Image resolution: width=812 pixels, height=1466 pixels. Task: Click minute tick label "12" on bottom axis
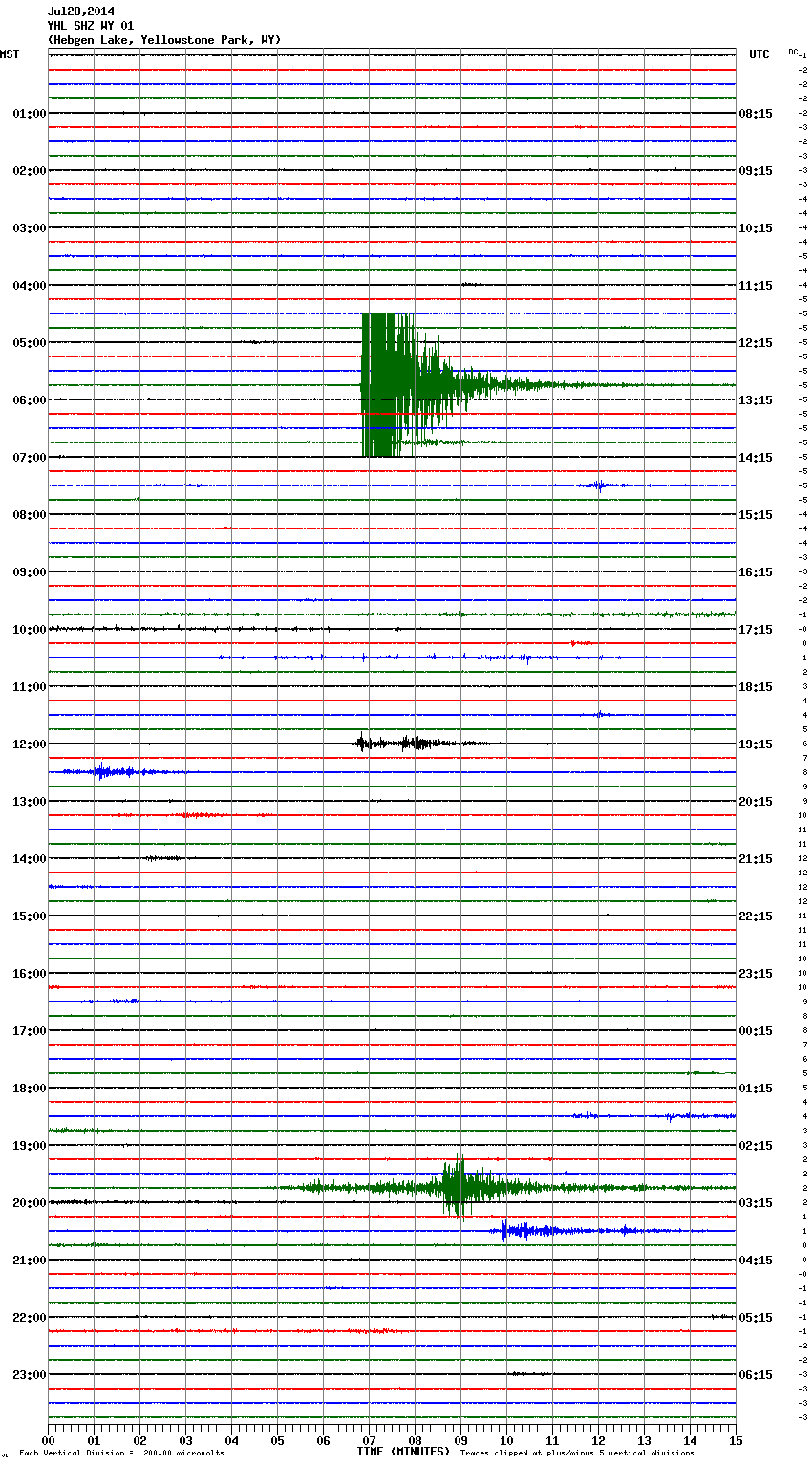point(598,1440)
